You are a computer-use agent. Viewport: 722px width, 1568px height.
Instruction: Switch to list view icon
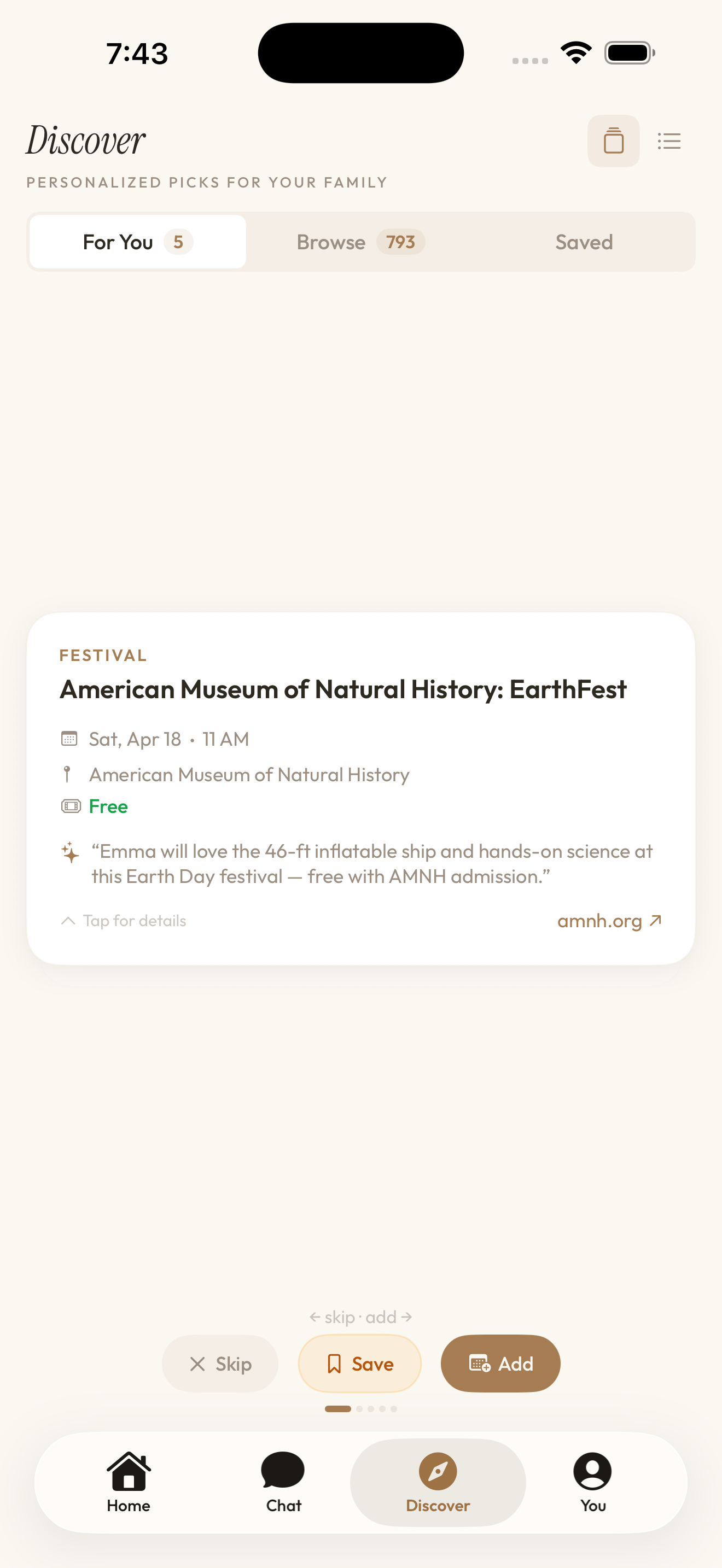pos(669,141)
